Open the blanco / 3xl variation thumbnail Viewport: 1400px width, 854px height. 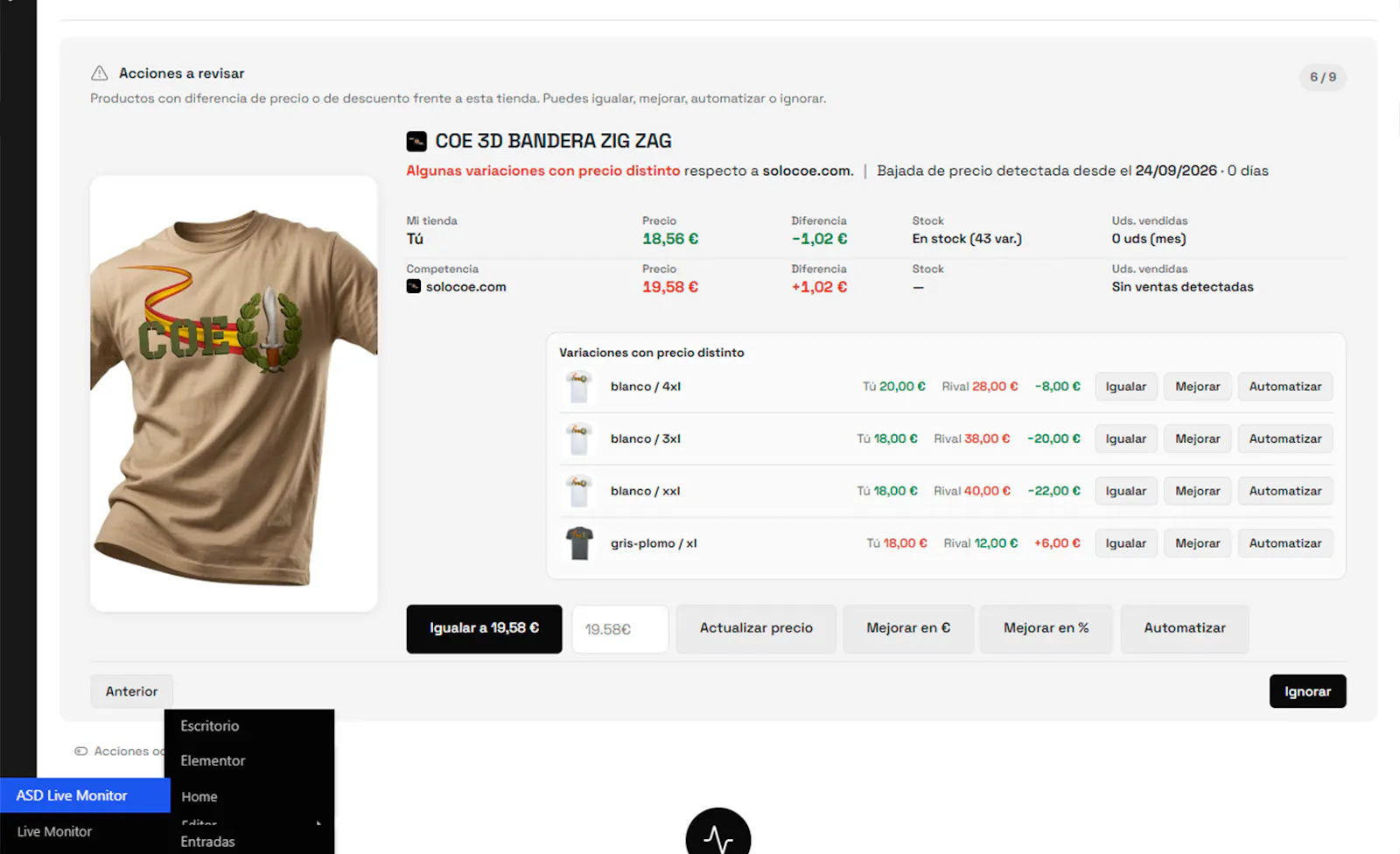[578, 439]
